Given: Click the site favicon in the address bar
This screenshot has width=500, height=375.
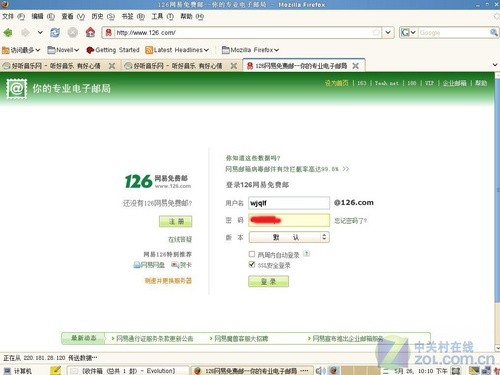Looking at the screenshot, I should (x=108, y=32).
